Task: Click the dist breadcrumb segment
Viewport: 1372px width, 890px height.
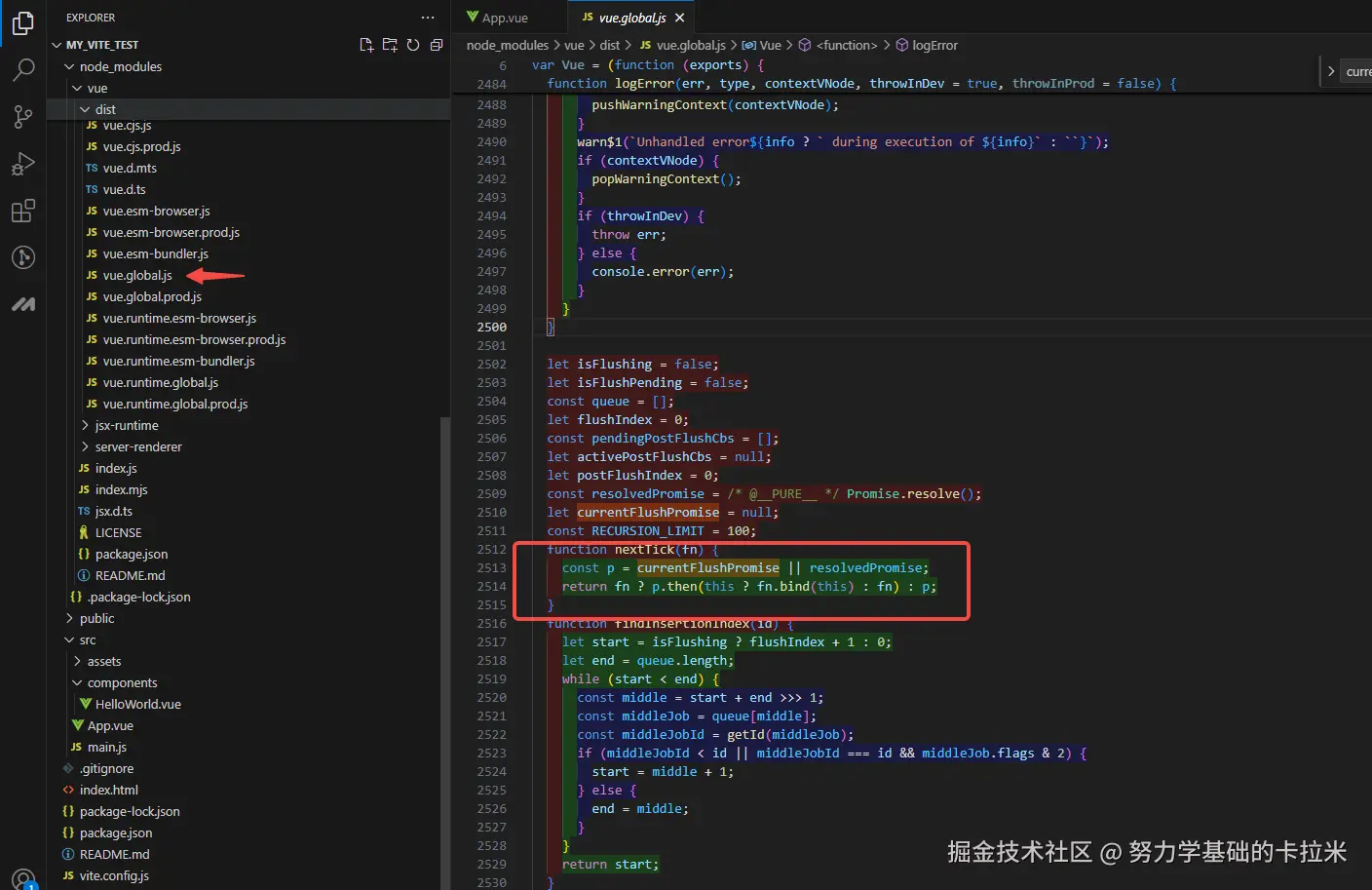Action: click(x=610, y=45)
